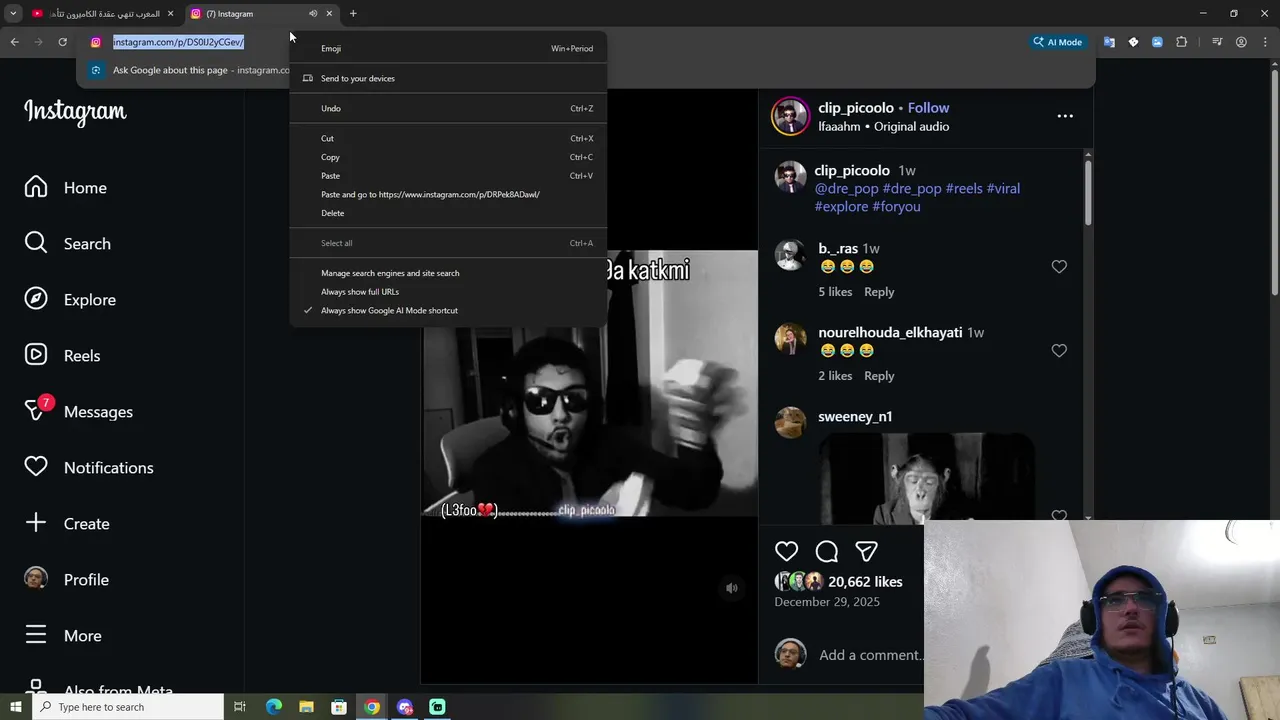Mute the Instagram tab audio icon

click(x=313, y=14)
